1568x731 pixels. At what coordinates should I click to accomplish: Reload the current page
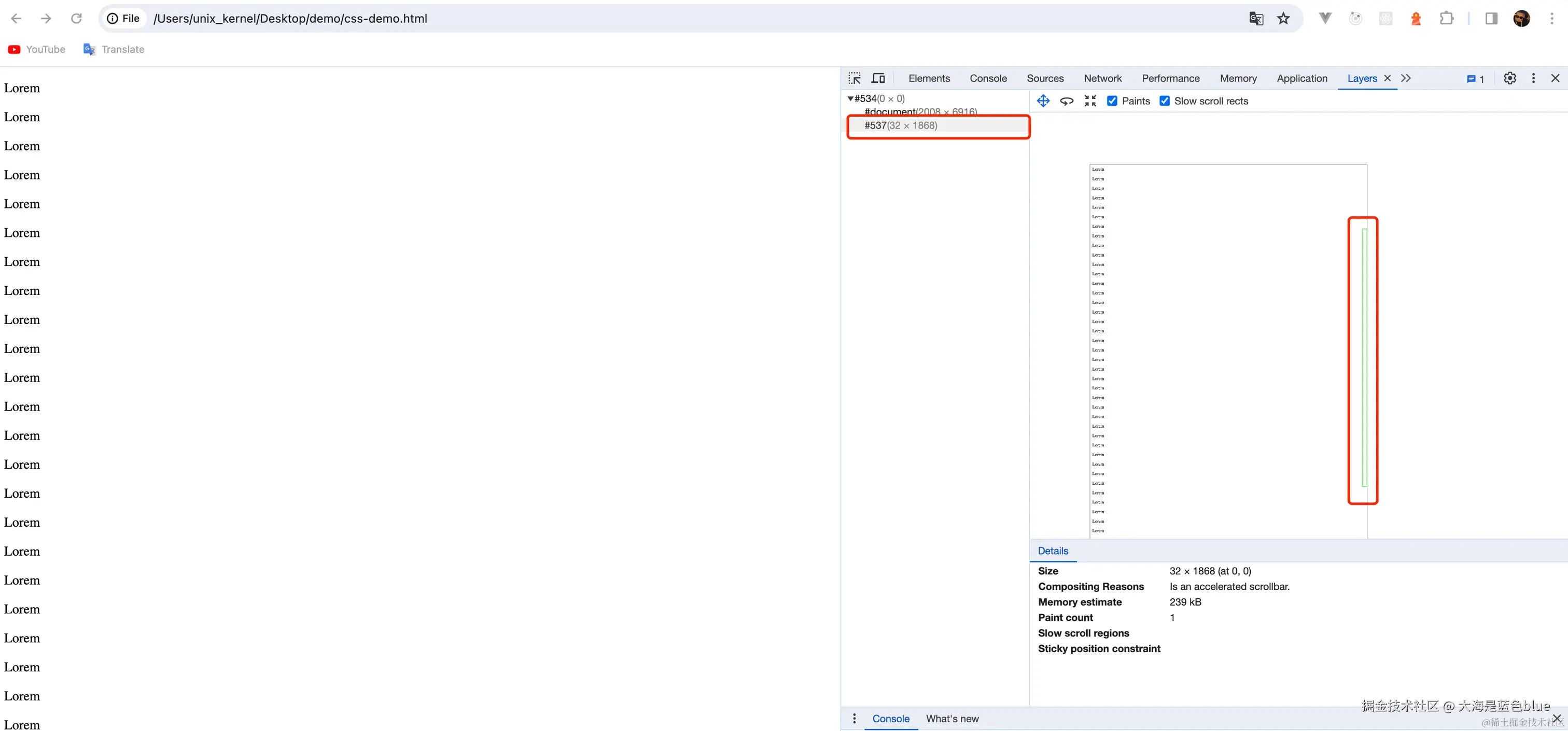(76, 18)
